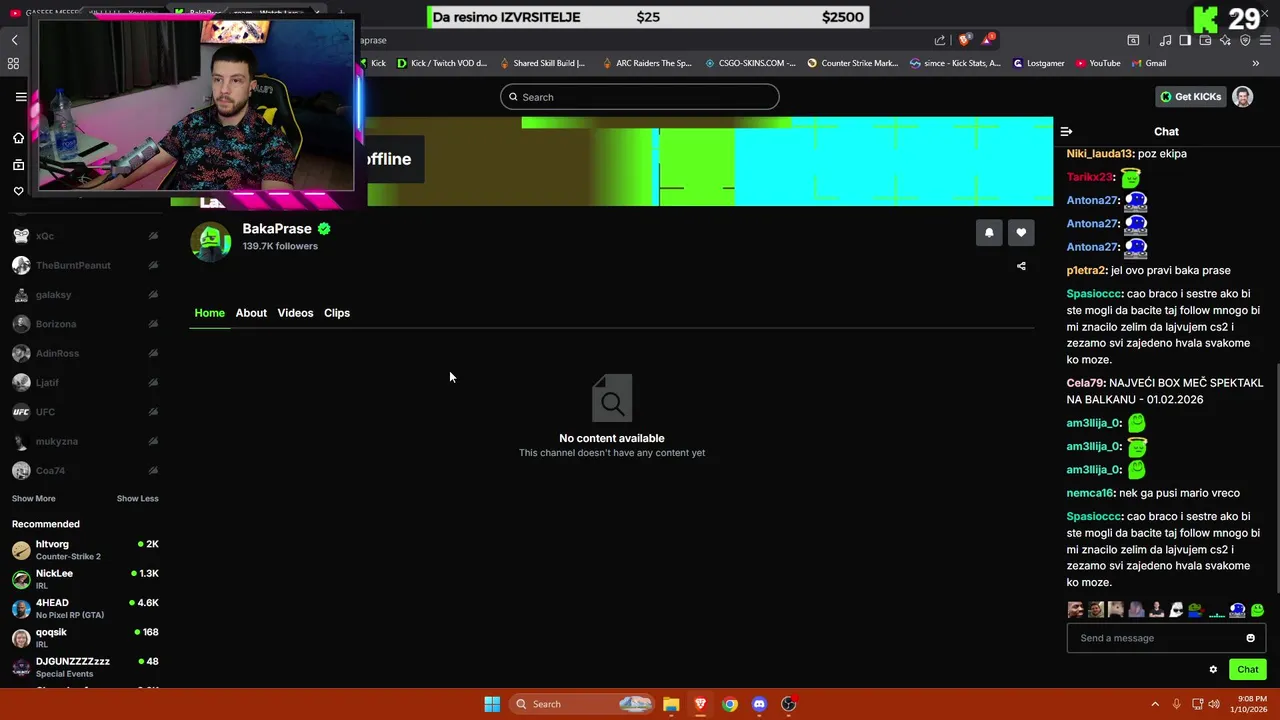Open the browser main menu
Viewport: 1280px width, 720px height.
point(1266,40)
